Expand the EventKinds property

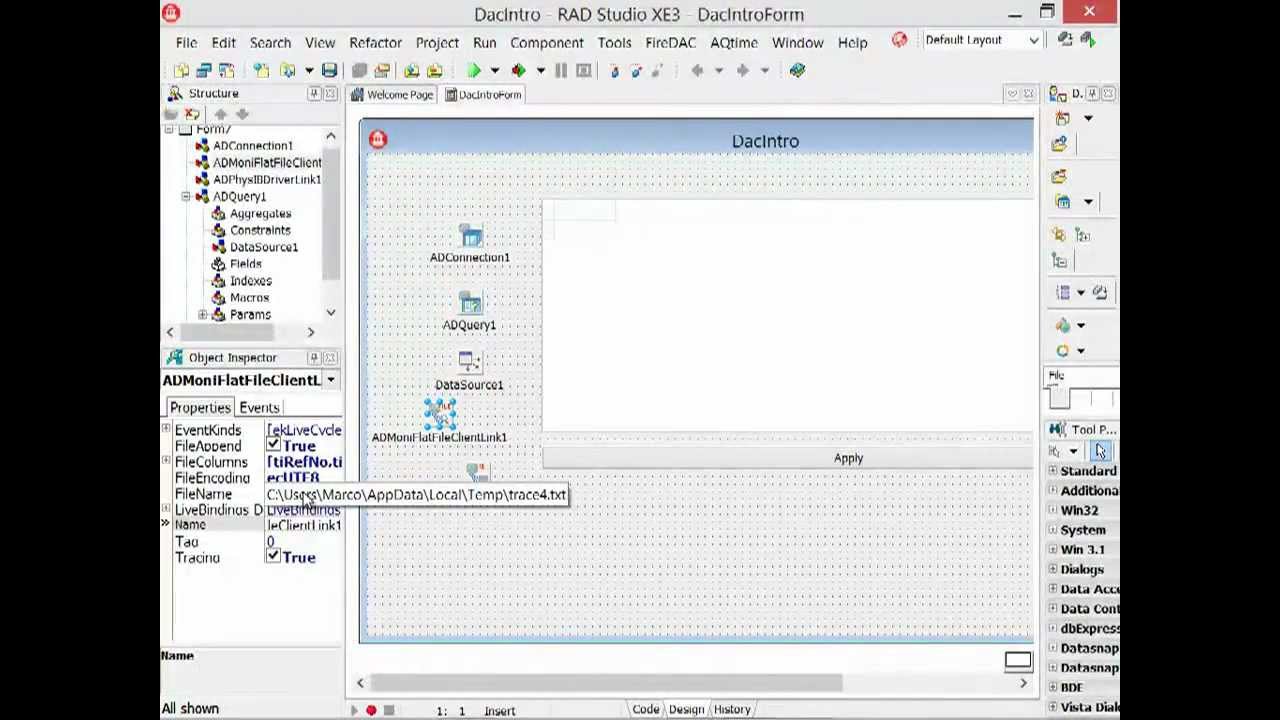coord(166,429)
